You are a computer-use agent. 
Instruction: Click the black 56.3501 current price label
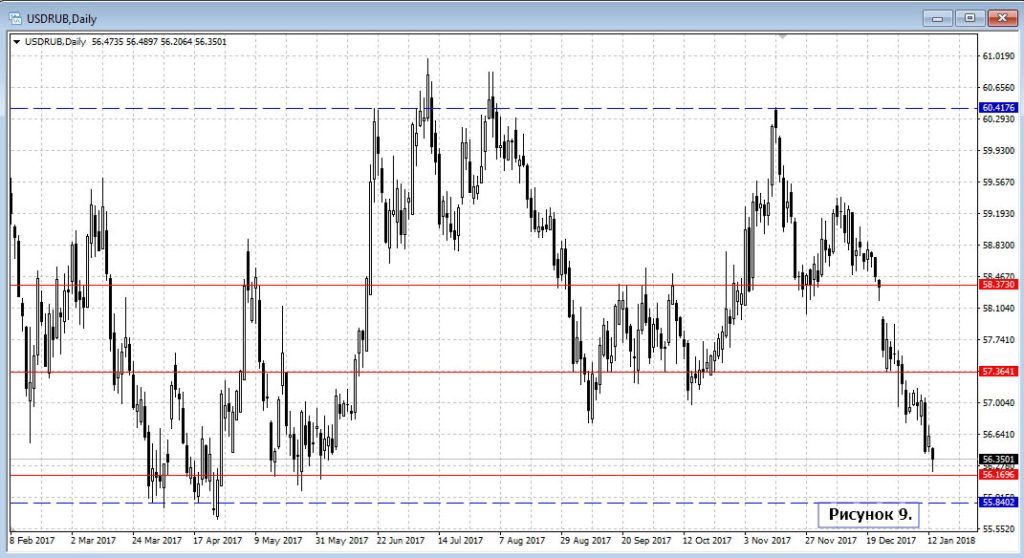pos(999,460)
